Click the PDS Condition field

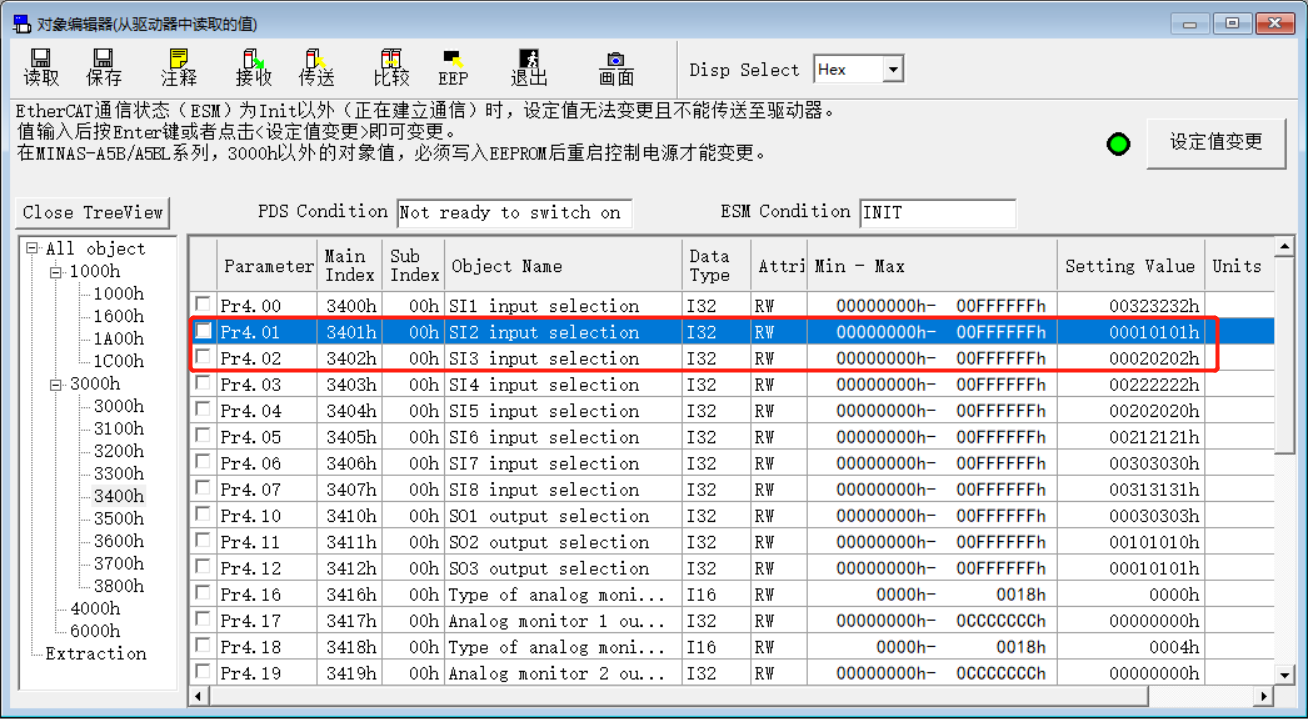tap(514, 213)
